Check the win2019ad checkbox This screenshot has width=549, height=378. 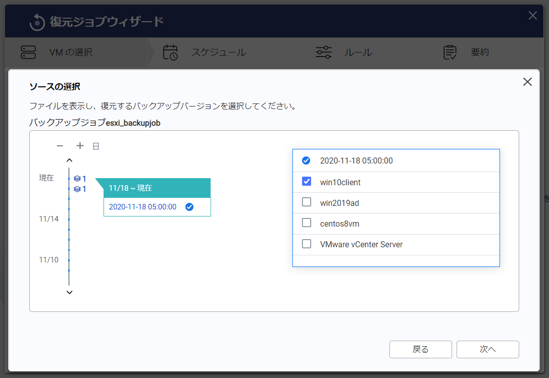(x=306, y=202)
